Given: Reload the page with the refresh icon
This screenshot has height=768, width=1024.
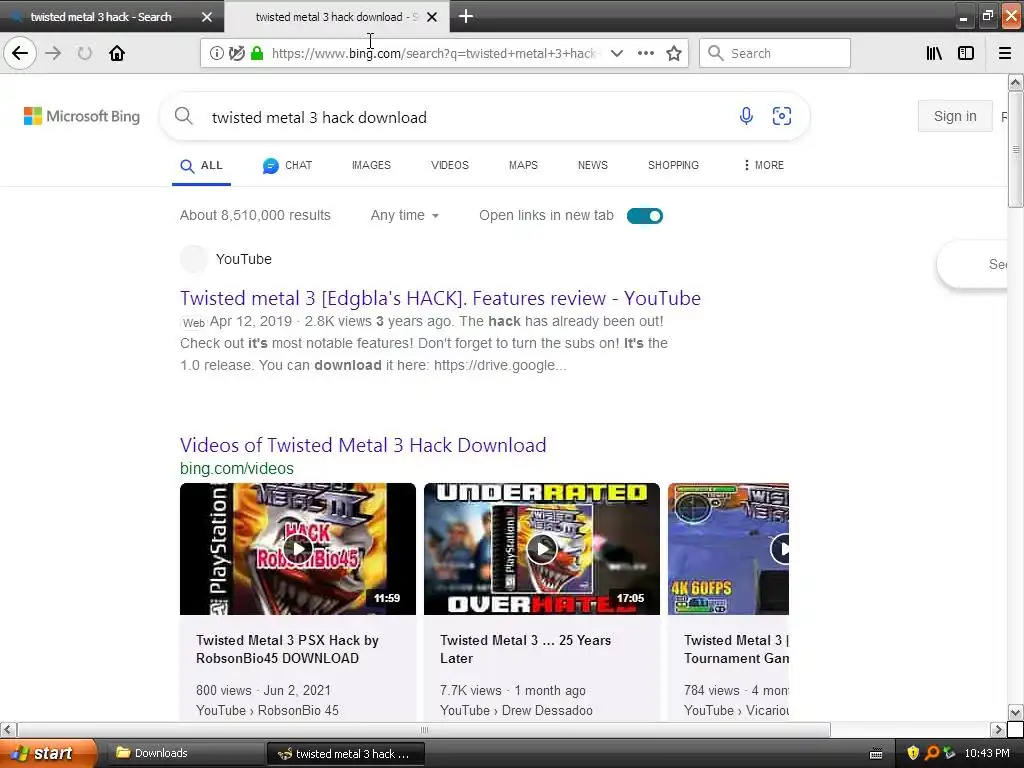Looking at the screenshot, I should click(85, 53).
